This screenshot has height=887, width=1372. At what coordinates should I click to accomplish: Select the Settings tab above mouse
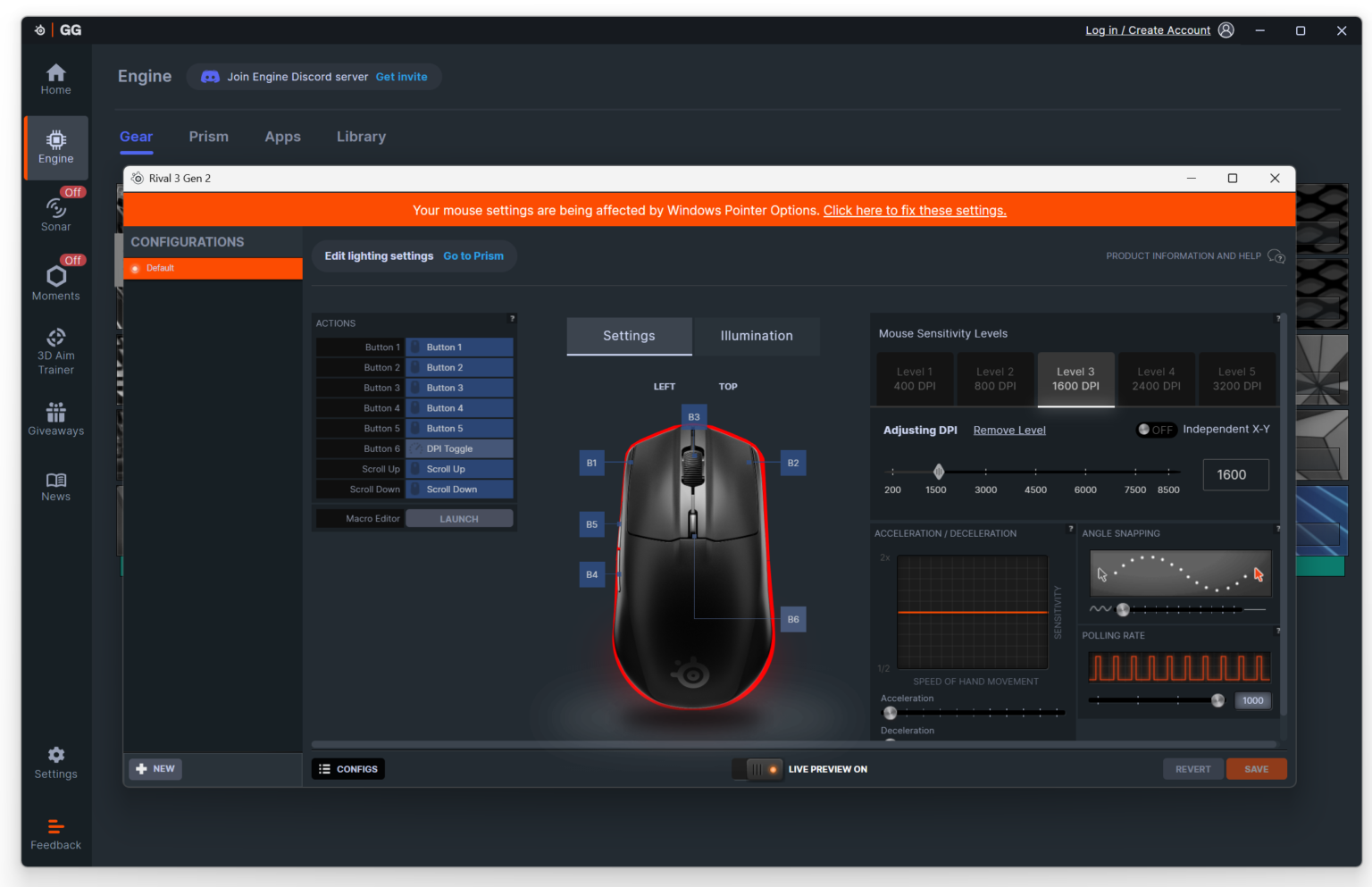click(629, 336)
